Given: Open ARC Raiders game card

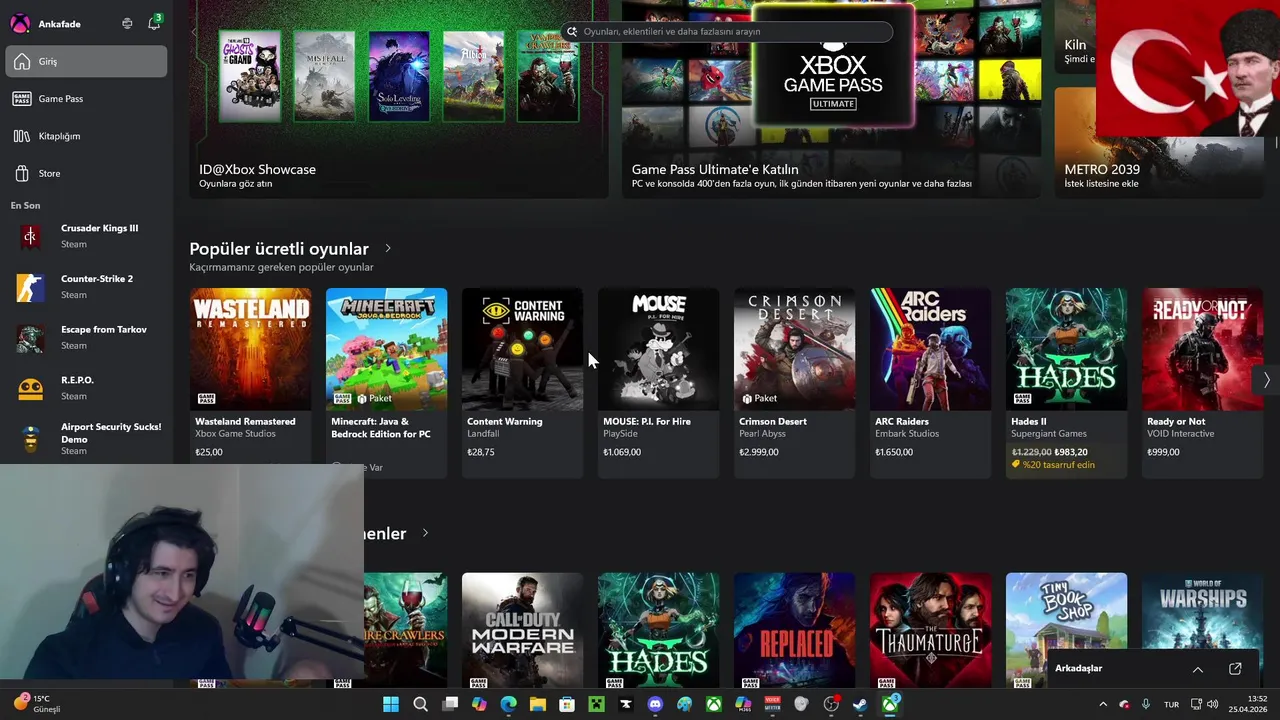Looking at the screenshot, I should 930,383.
